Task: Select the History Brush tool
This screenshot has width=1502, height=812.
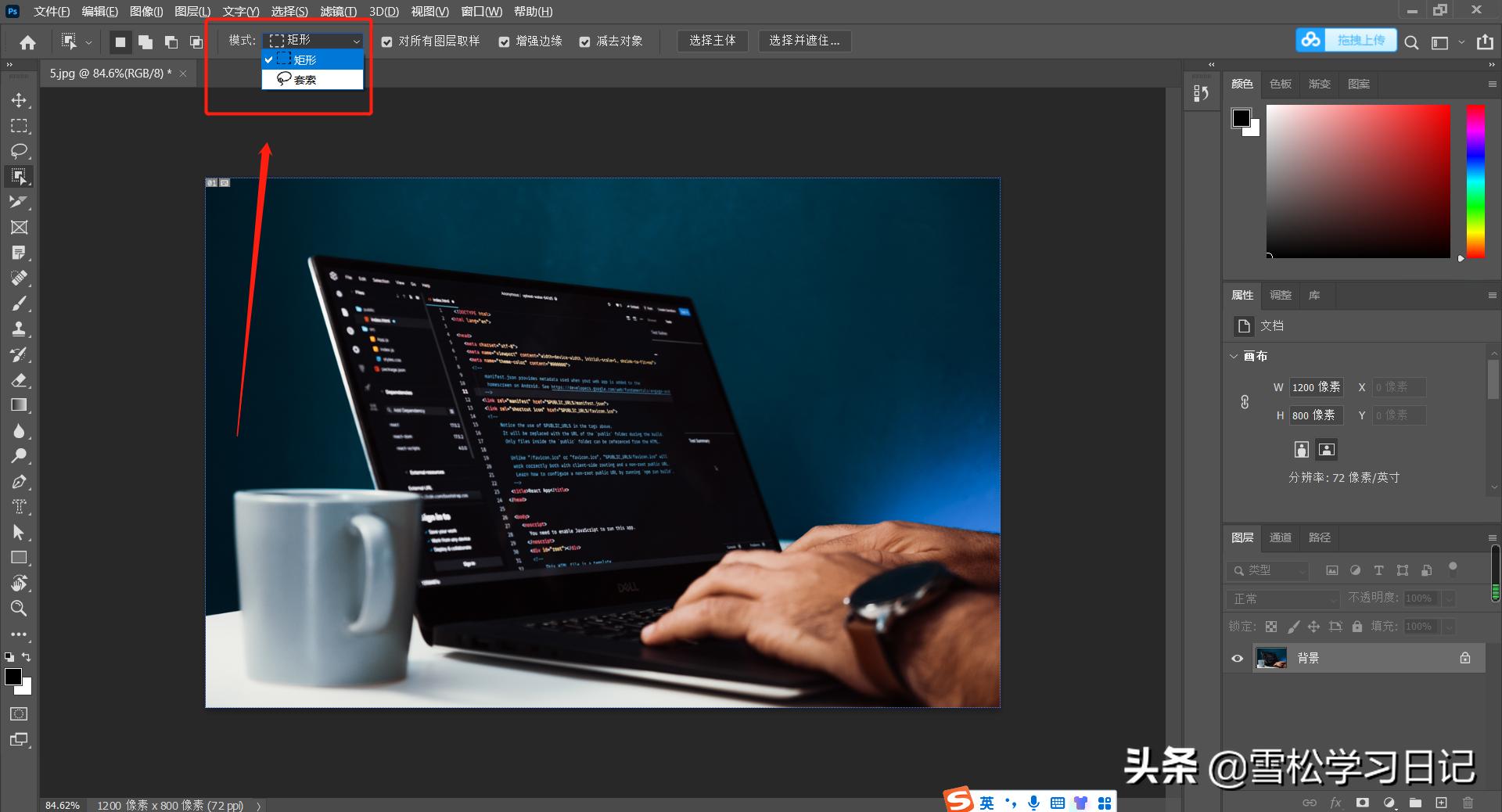Action: coord(19,354)
